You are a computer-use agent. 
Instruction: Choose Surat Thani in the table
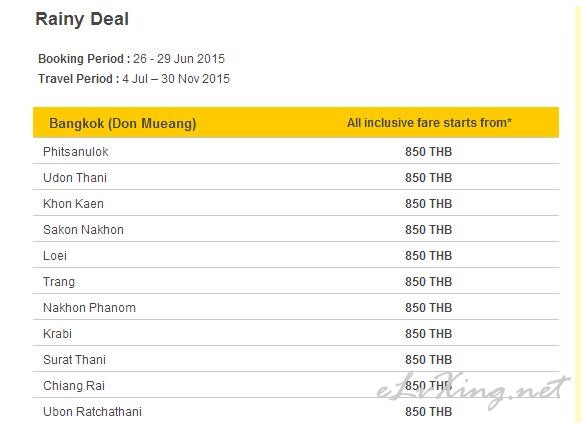pos(74,359)
